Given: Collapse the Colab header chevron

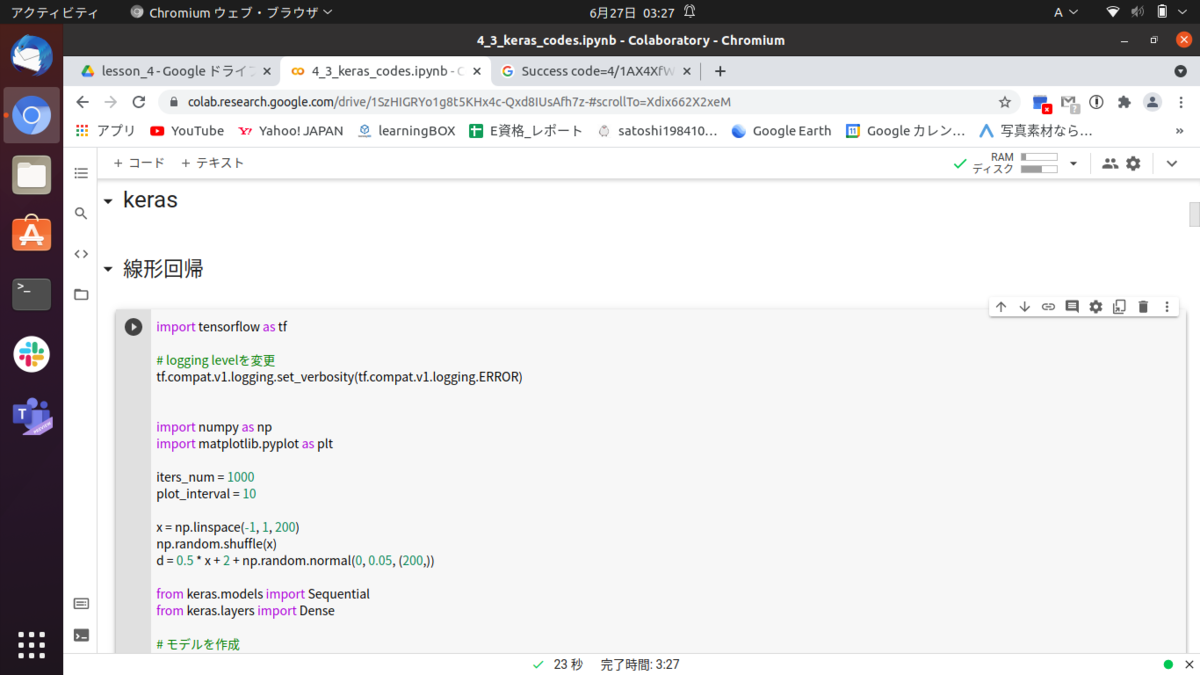Looking at the screenshot, I should 1172,163.
